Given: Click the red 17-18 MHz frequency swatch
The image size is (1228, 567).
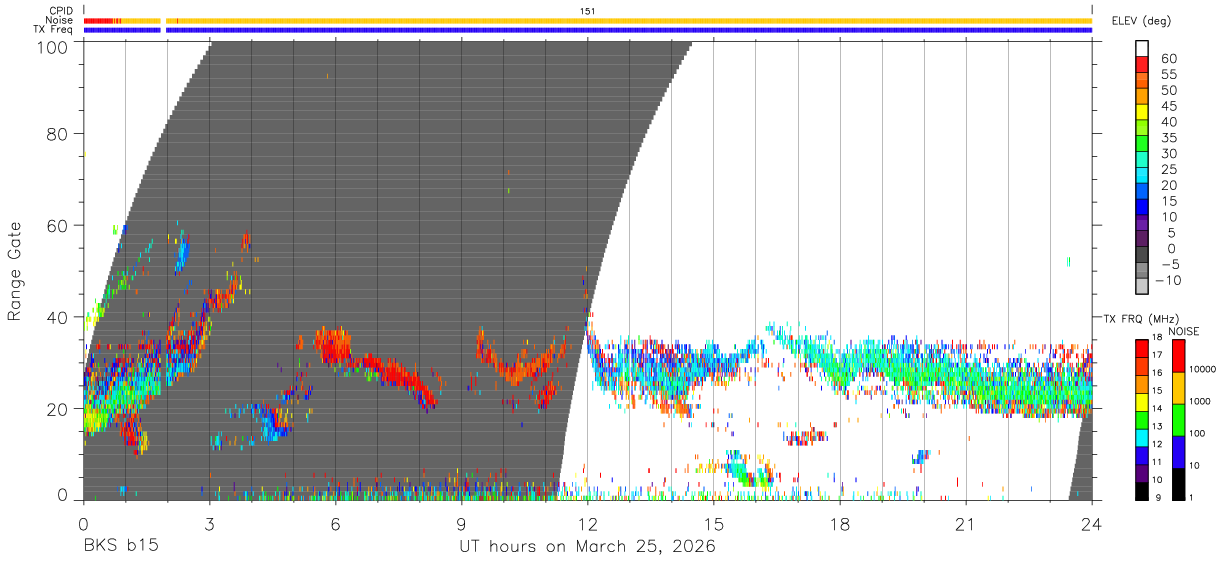Looking at the screenshot, I should point(1142,348).
